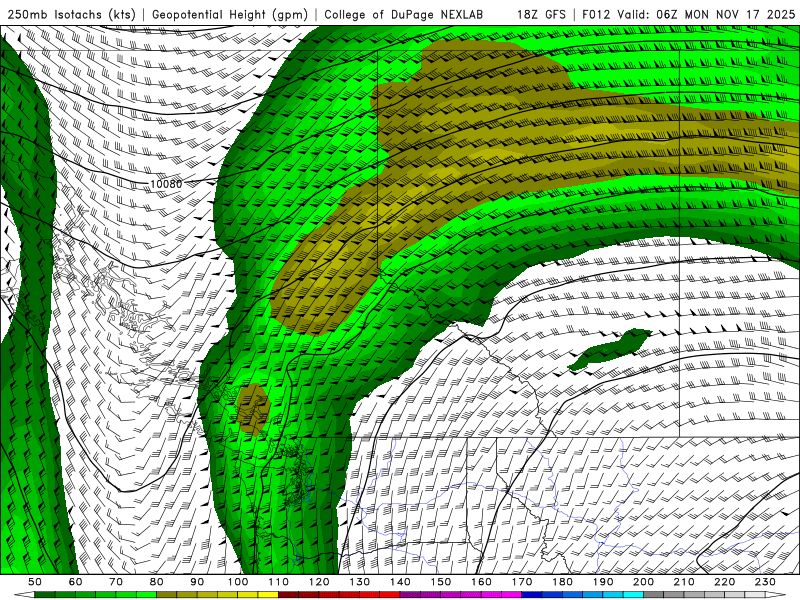Click the 180 knot legend label

point(563,582)
